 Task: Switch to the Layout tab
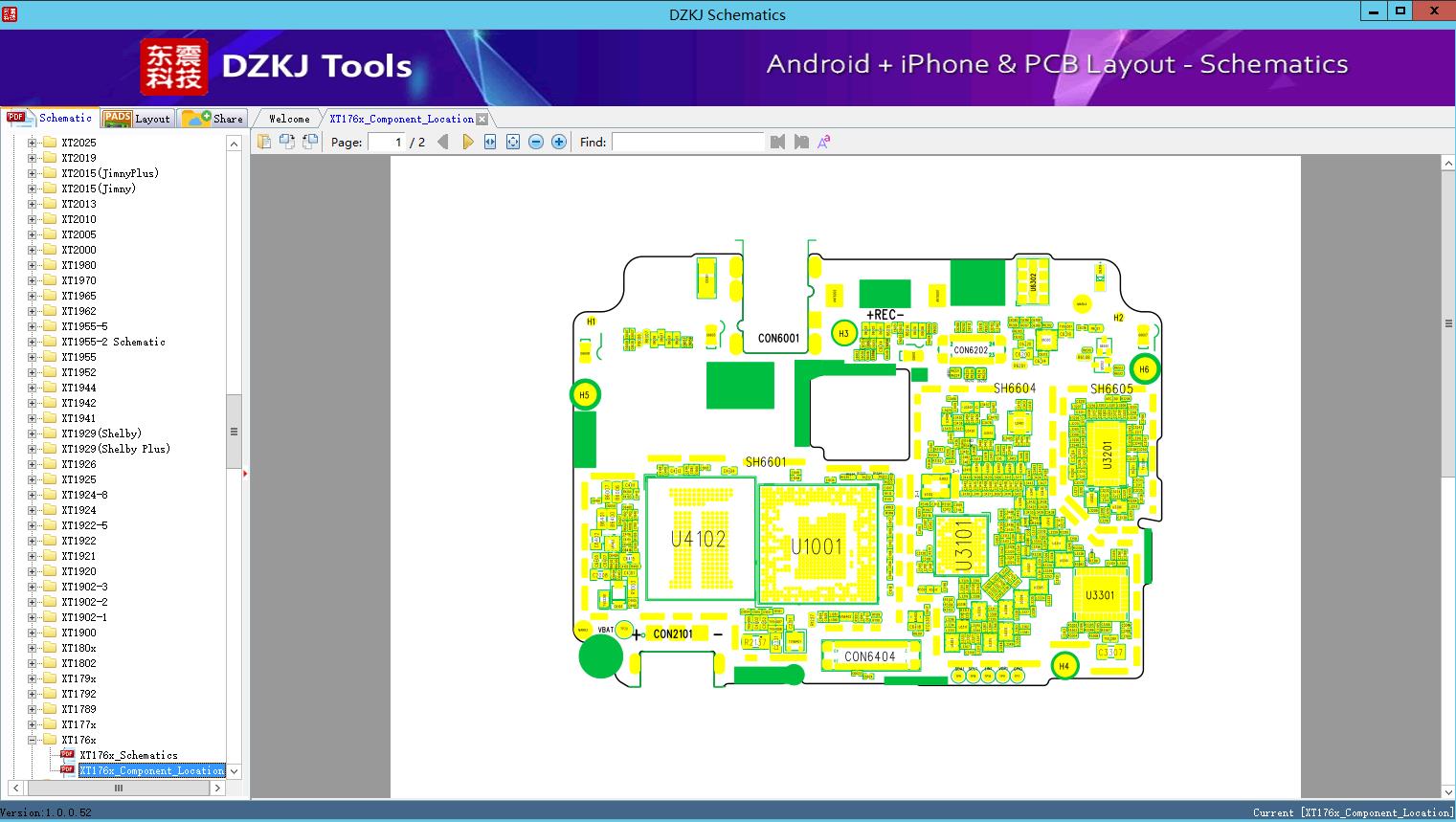point(137,119)
